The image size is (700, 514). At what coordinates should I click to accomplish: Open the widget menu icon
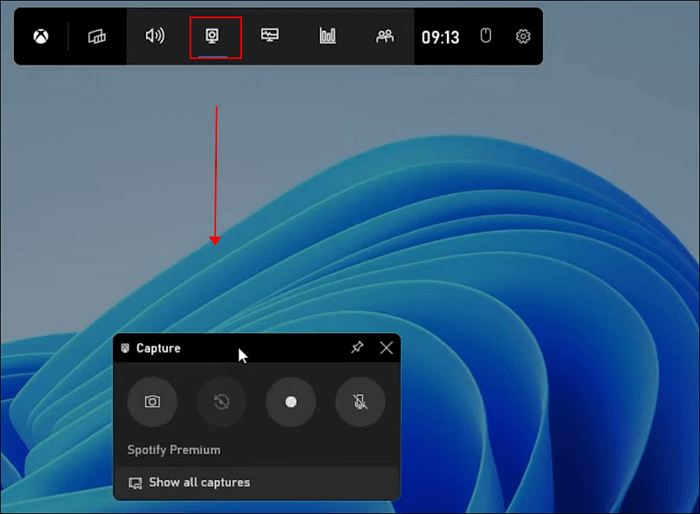(97, 36)
